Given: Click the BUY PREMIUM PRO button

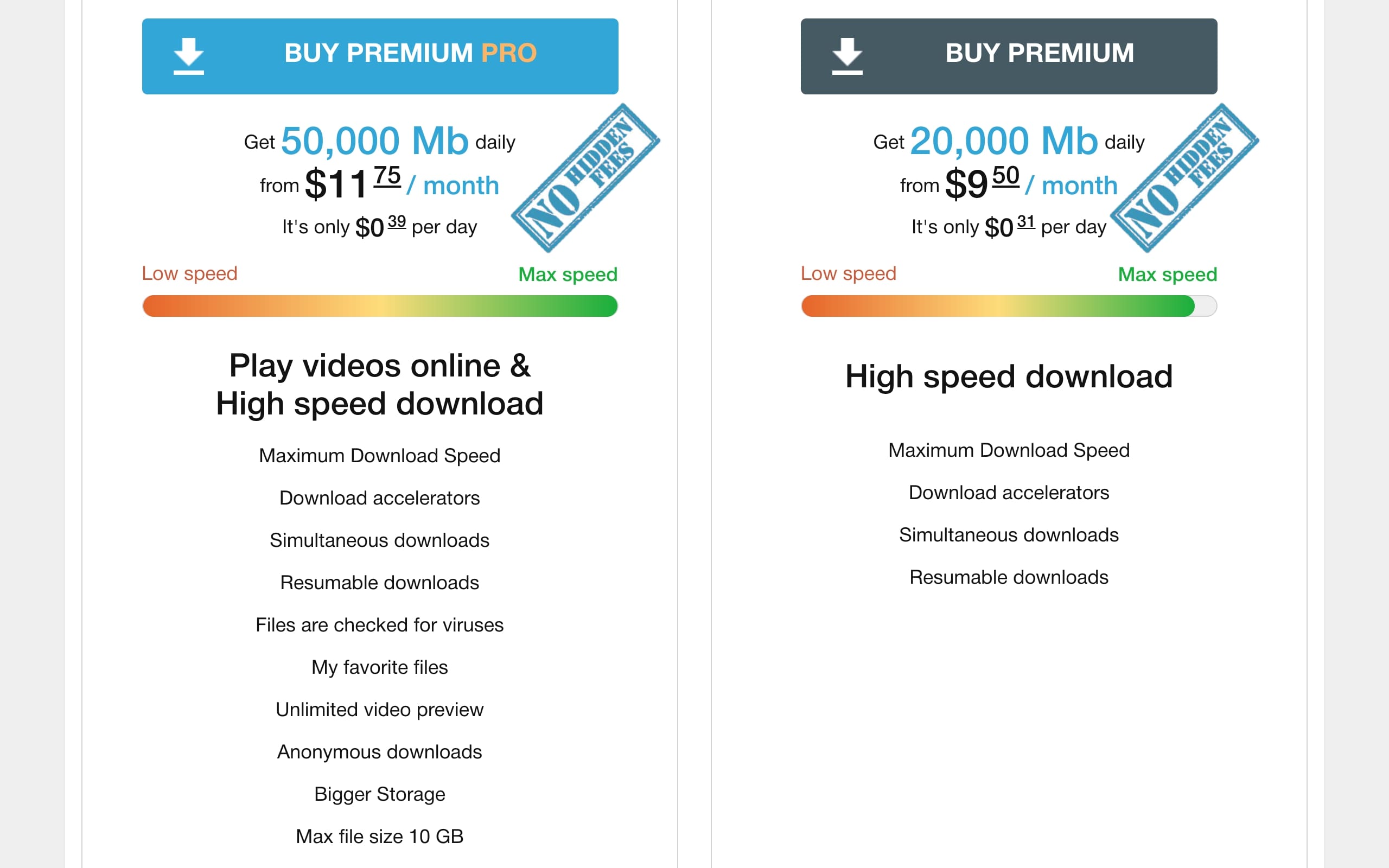Looking at the screenshot, I should (x=380, y=56).
